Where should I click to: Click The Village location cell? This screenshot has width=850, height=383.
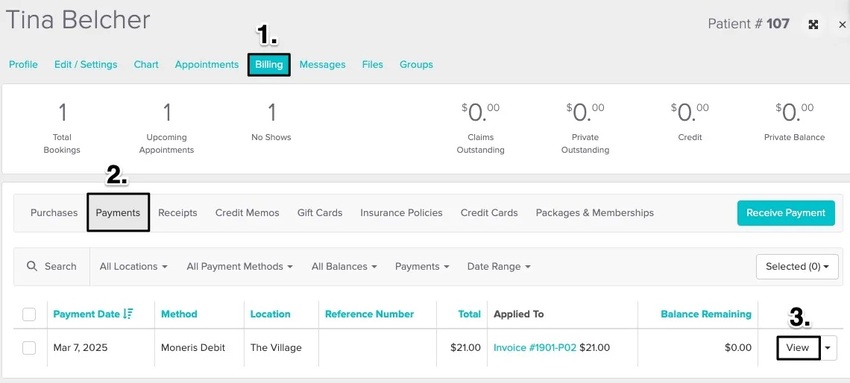(x=276, y=348)
